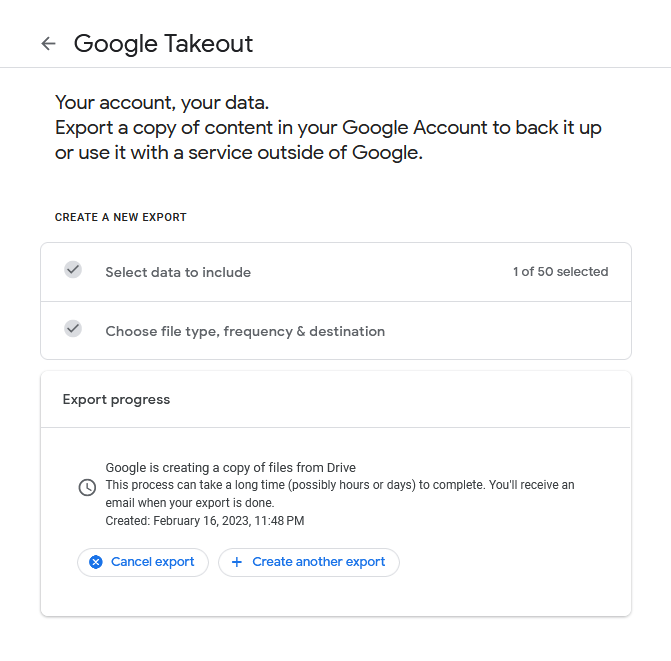Click the Google Takeout page title
Viewport: 671px width, 661px height.
click(x=163, y=44)
